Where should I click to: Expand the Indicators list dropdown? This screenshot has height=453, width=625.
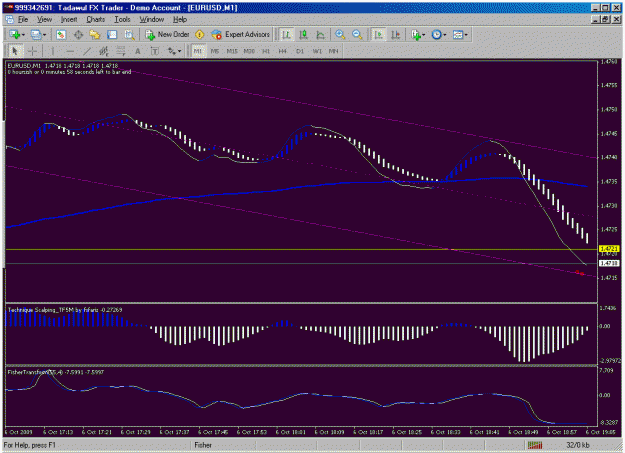click(423, 35)
